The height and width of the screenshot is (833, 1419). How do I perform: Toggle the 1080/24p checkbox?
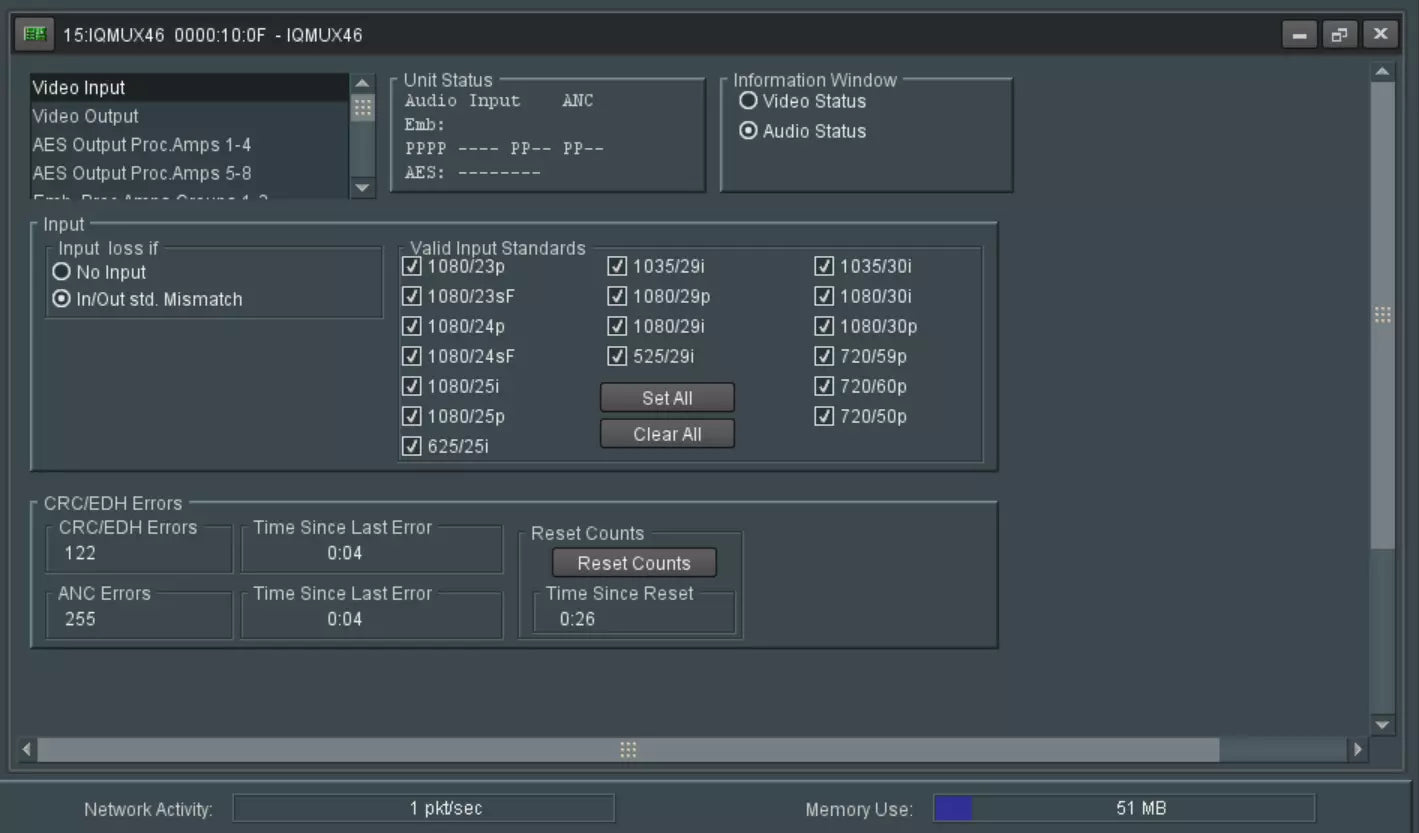[x=412, y=327]
